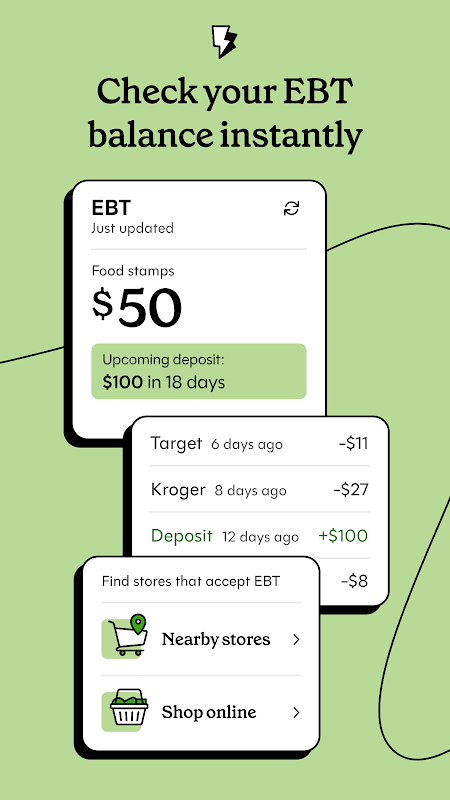
Task: Expand the Shop online chevron
Action: [x=296, y=713]
